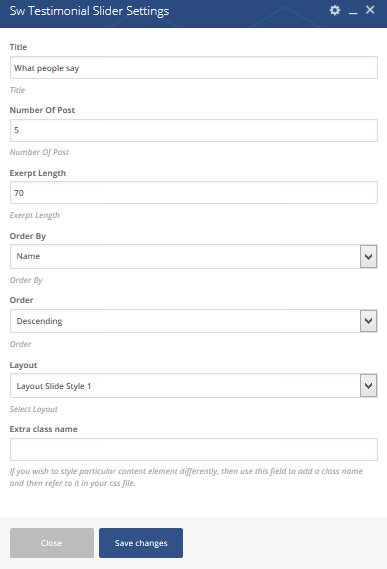Open the Order dropdown arrow next to Descending

point(368,321)
